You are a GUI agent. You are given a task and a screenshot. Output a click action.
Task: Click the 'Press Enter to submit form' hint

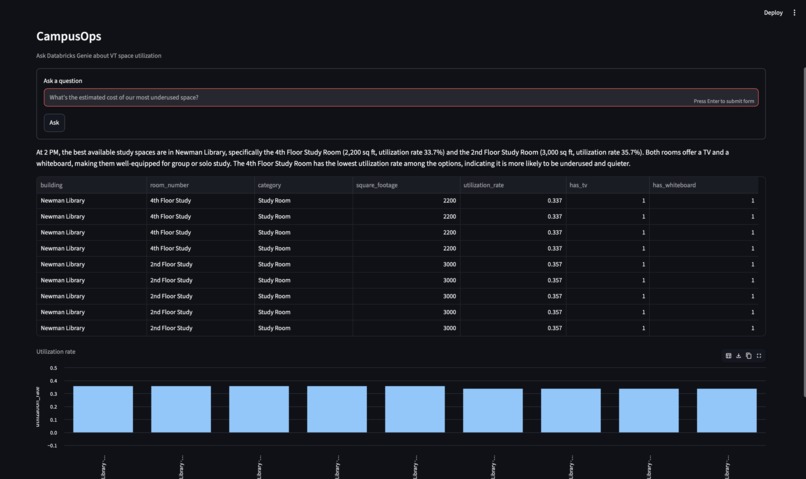[724, 101]
